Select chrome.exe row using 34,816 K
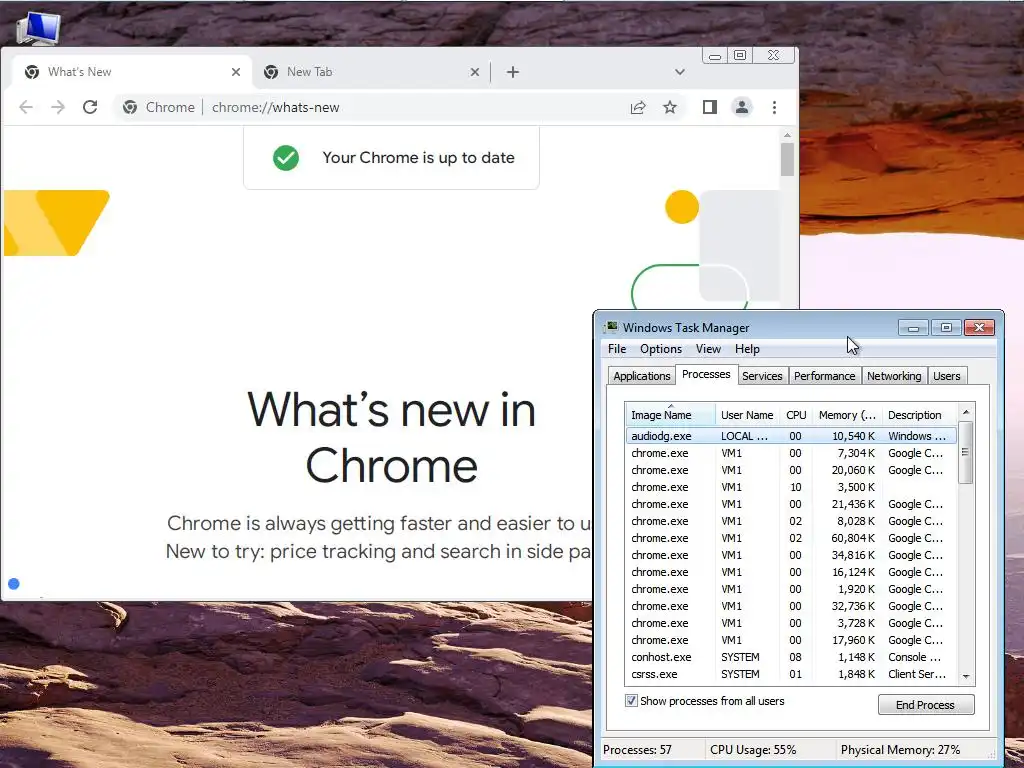The image size is (1024, 768). pyautogui.click(x=791, y=555)
